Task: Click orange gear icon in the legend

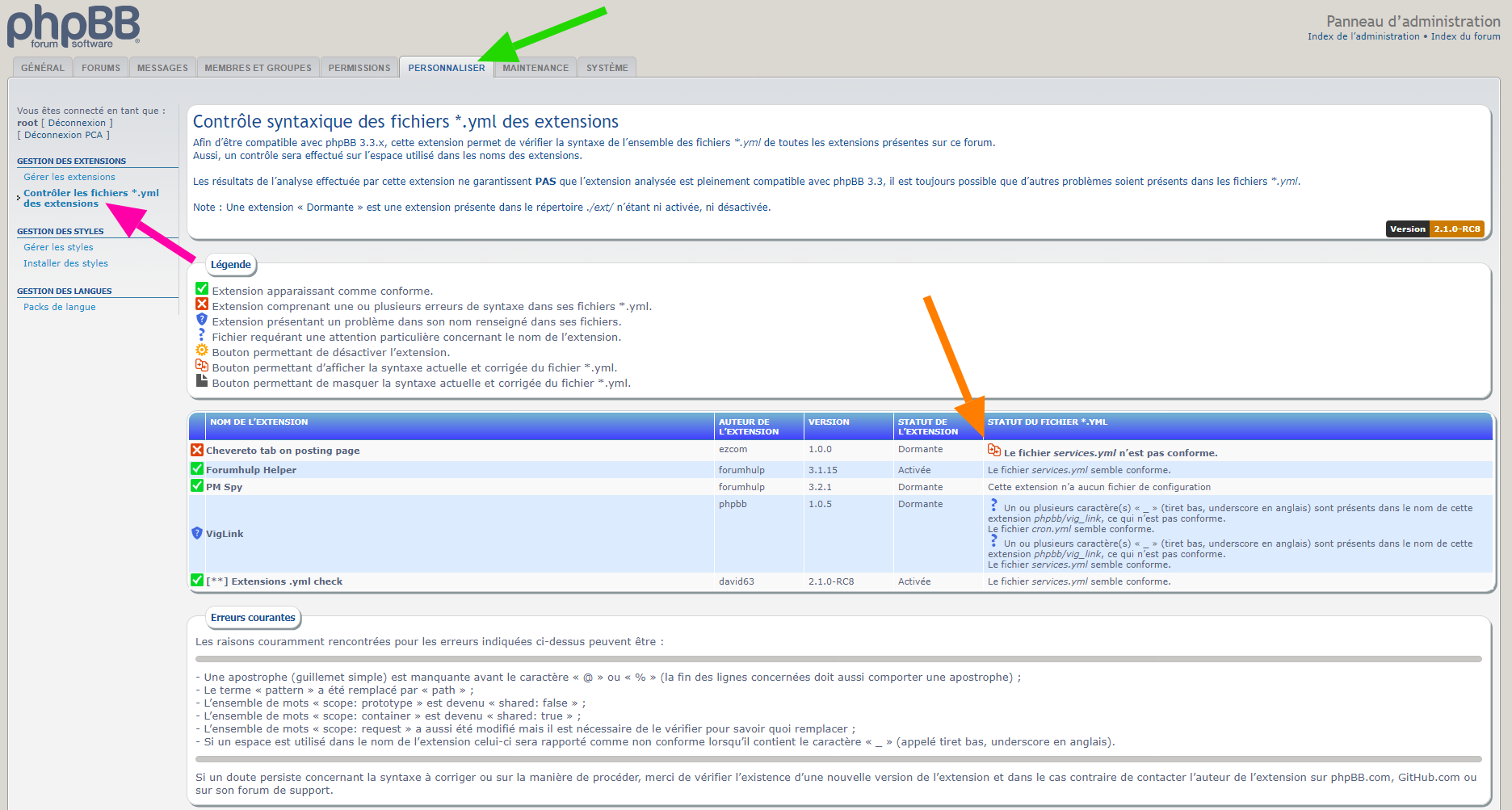Action: [202, 350]
